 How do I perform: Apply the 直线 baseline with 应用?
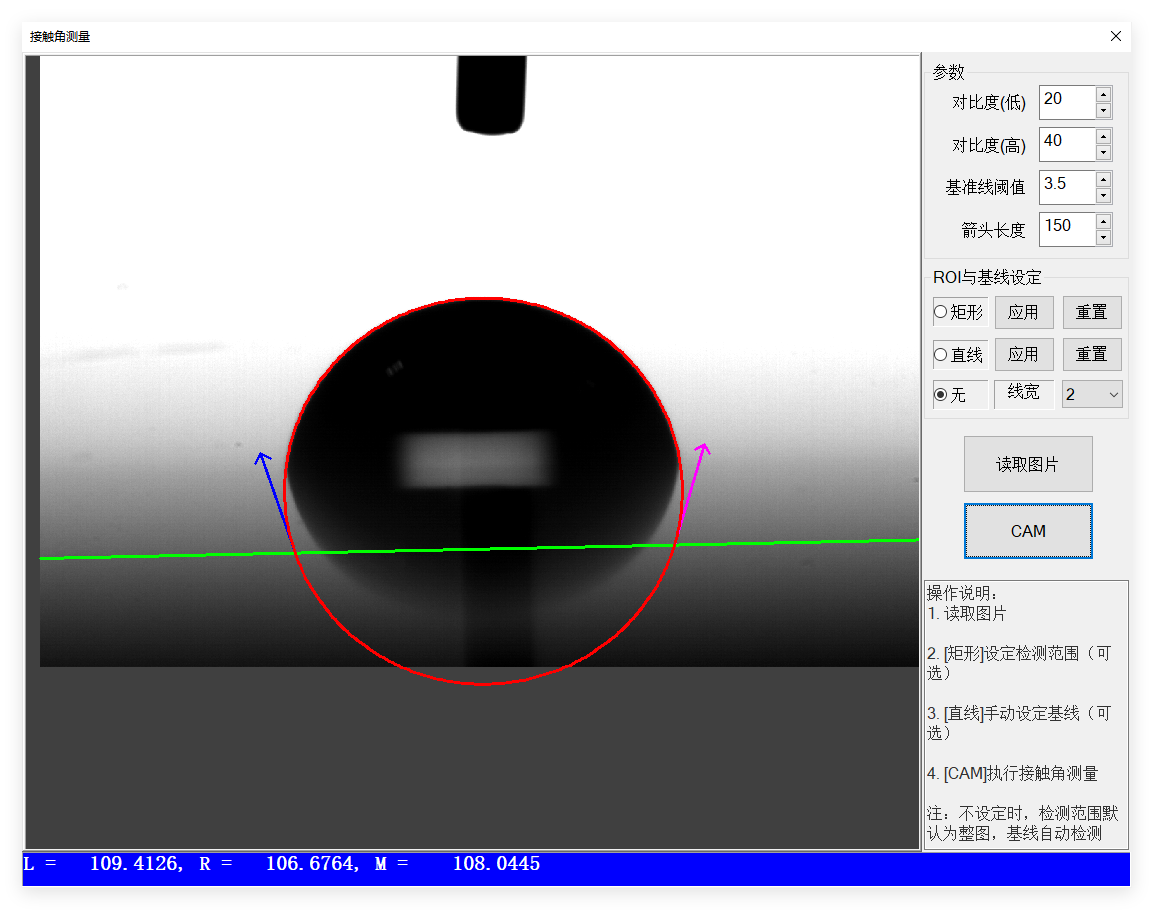click(1023, 354)
